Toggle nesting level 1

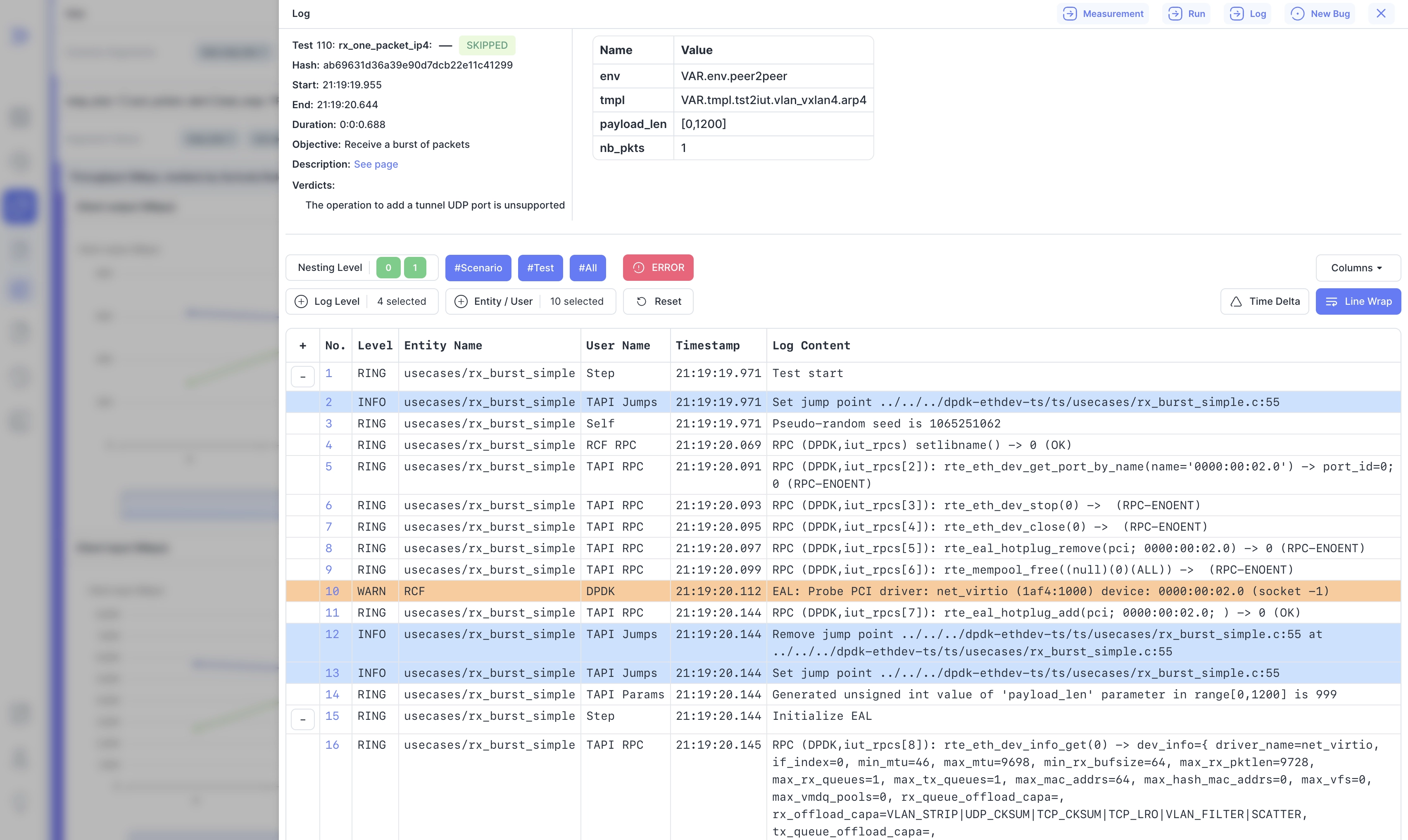tap(415, 268)
